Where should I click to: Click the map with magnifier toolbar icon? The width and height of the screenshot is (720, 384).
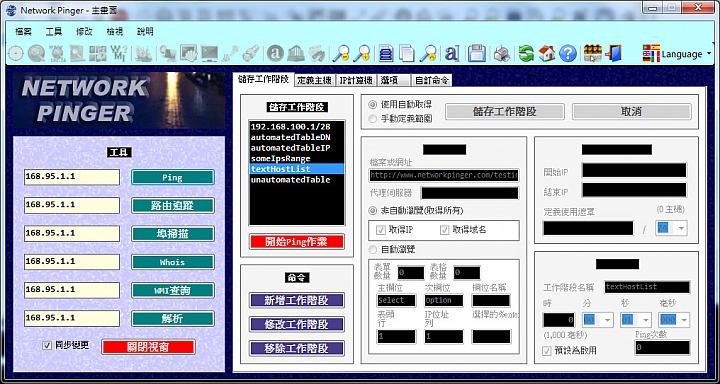pos(77,54)
